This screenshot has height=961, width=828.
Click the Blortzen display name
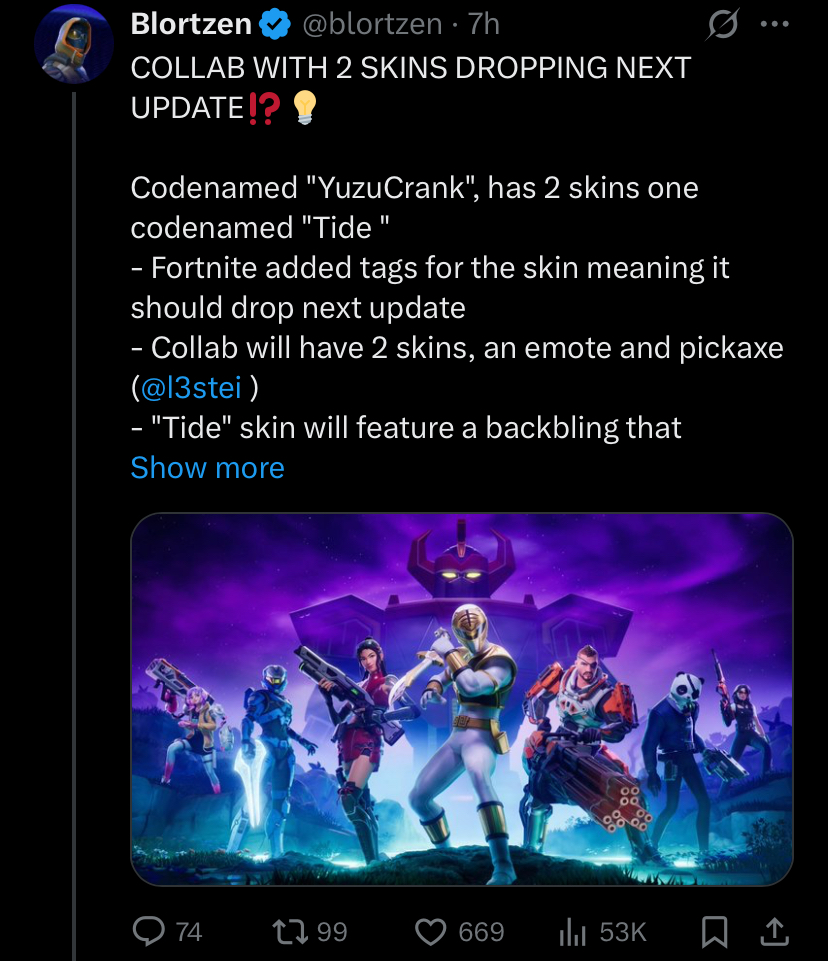click(191, 25)
